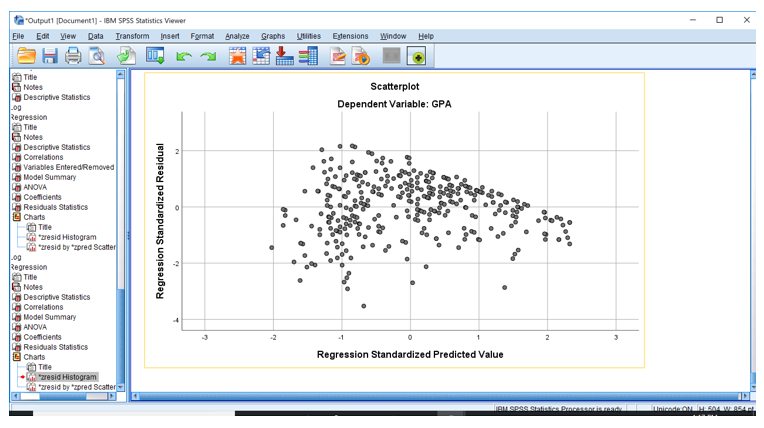Click outline pane horizontal scroll left arrow
The image size is (764, 428).
pyautogui.click(x=15, y=396)
